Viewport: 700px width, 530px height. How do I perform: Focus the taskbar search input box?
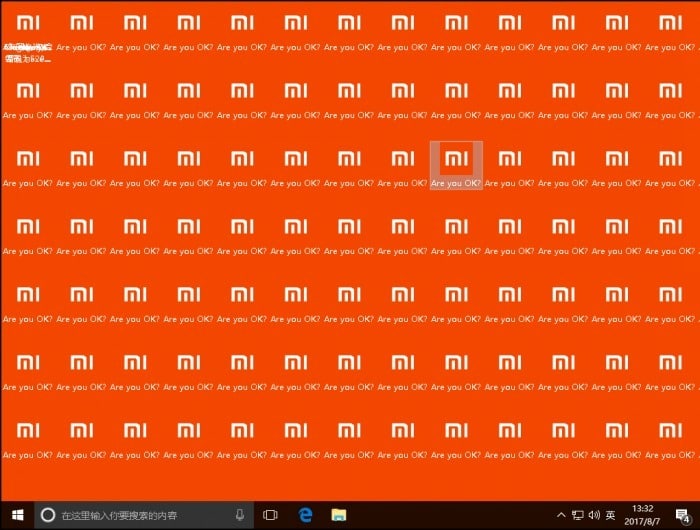[140, 515]
